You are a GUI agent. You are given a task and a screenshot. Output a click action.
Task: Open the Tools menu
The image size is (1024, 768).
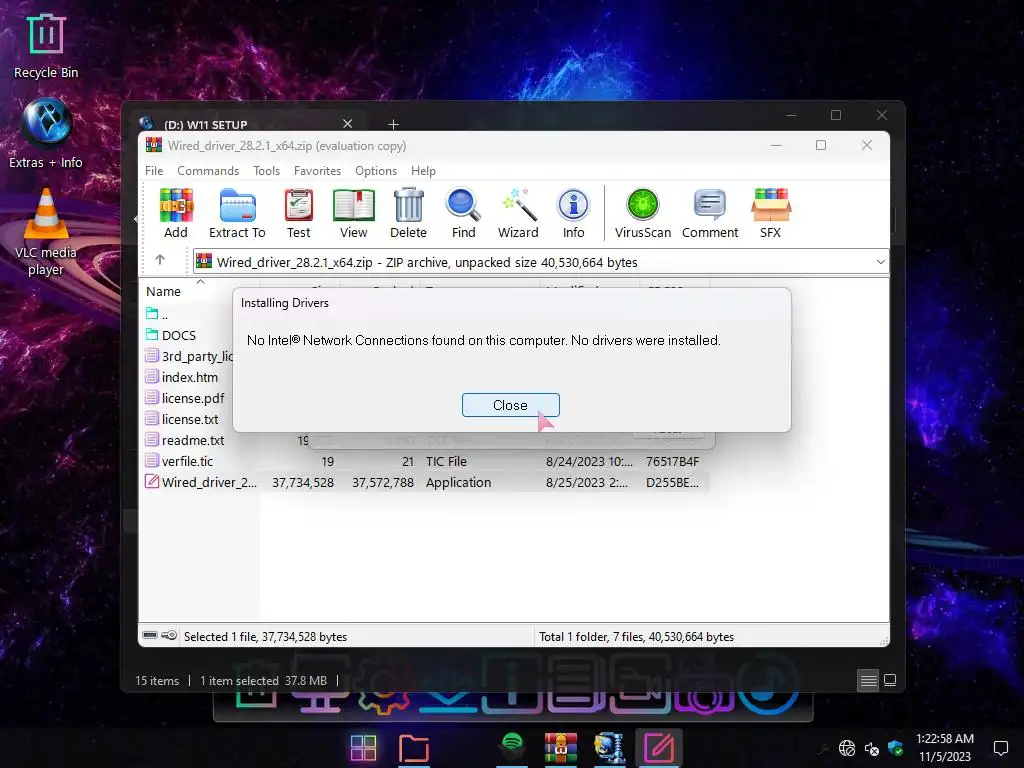coord(266,170)
